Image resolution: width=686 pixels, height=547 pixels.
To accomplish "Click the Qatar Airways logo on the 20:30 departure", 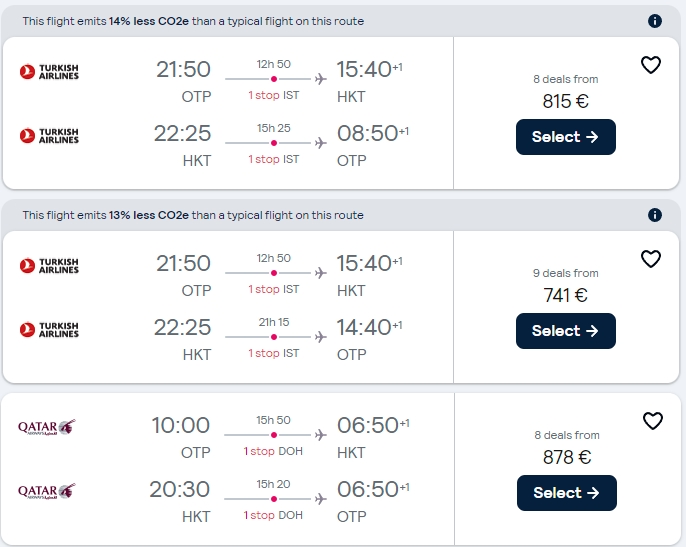I will pos(47,491).
